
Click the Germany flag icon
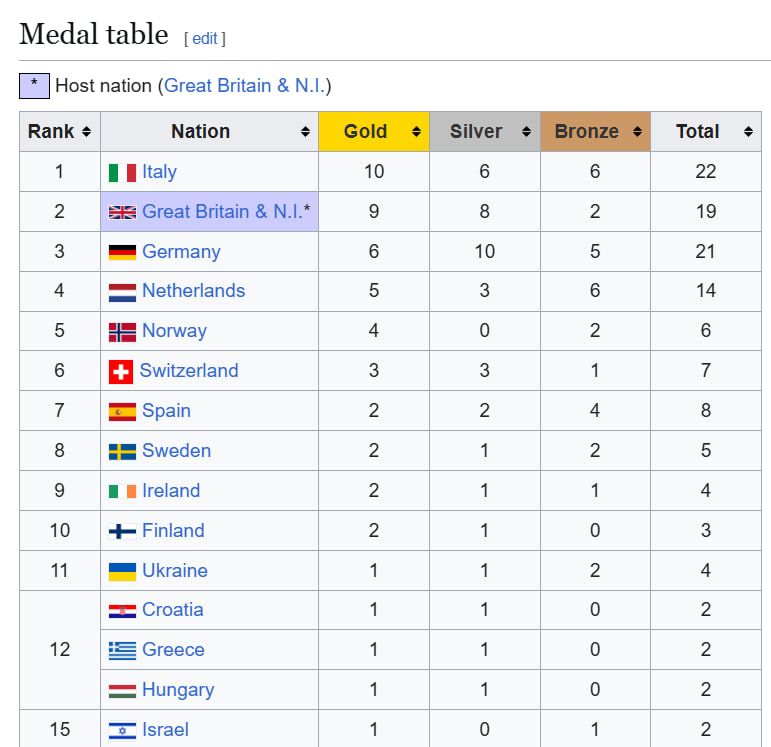[x=122, y=252]
